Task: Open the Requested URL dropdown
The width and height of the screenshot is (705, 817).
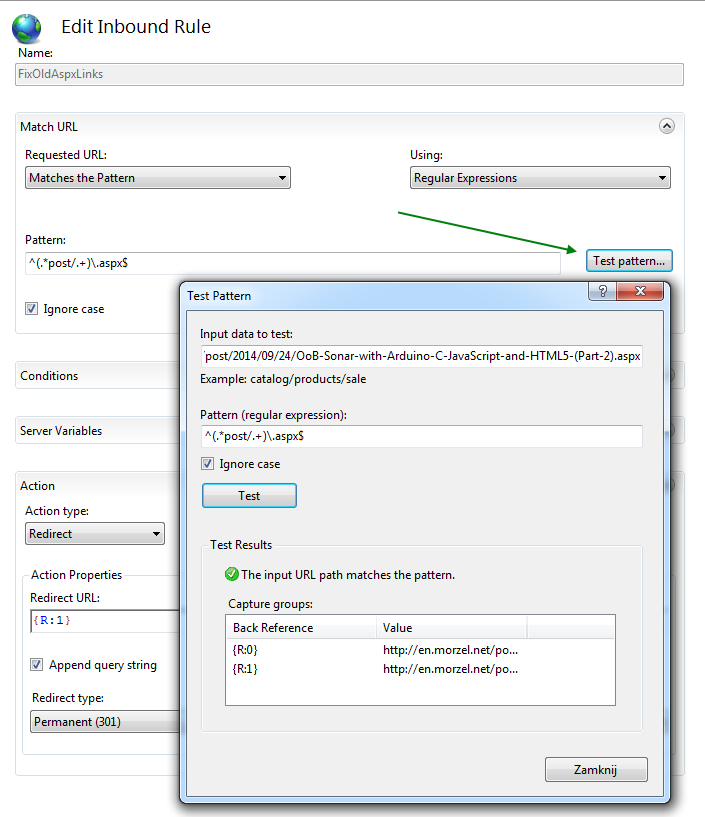Action: pyautogui.click(x=157, y=178)
